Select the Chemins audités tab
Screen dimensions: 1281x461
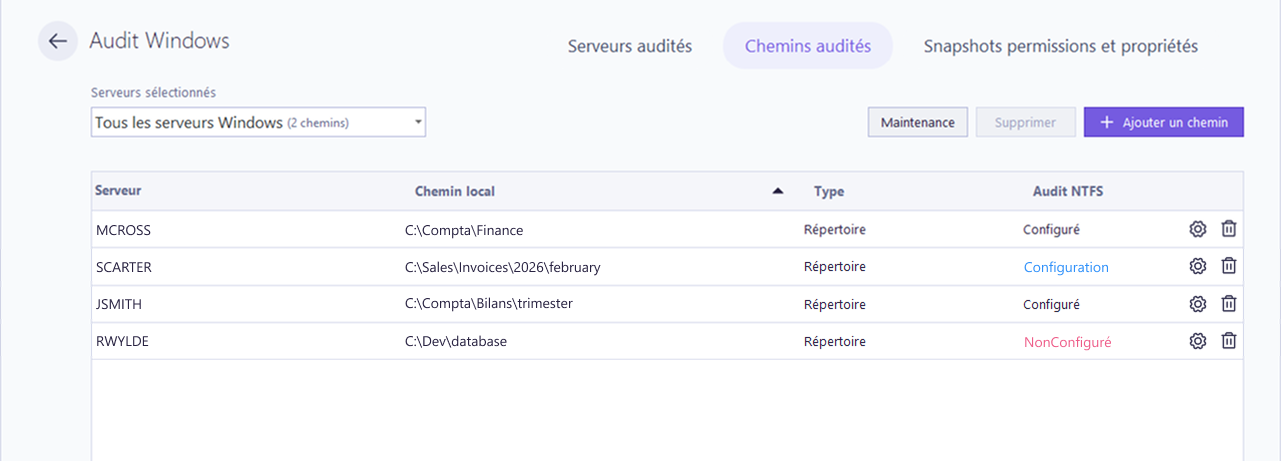(808, 46)
